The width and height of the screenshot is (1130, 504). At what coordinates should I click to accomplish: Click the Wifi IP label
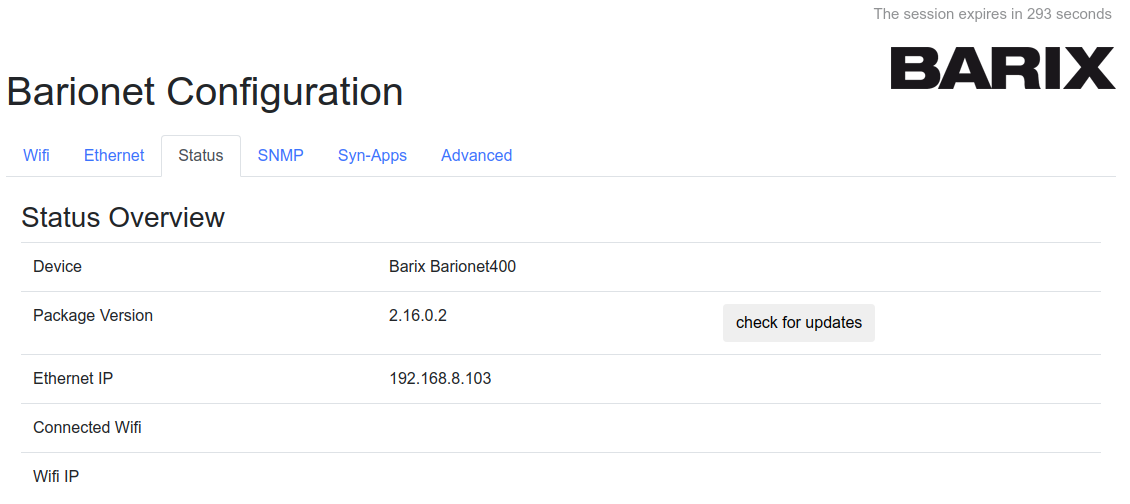point(56,477)
